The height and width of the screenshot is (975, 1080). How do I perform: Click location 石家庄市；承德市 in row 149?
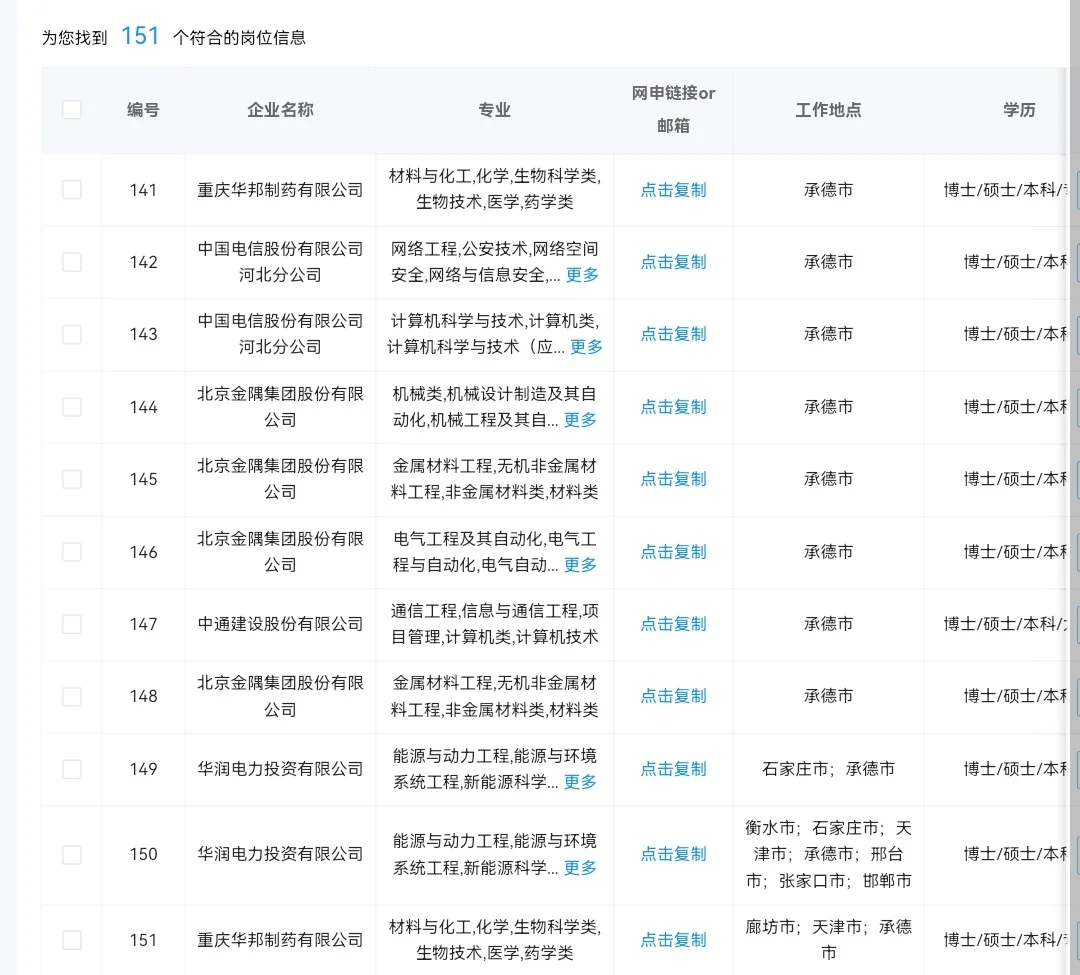point(829,768)
